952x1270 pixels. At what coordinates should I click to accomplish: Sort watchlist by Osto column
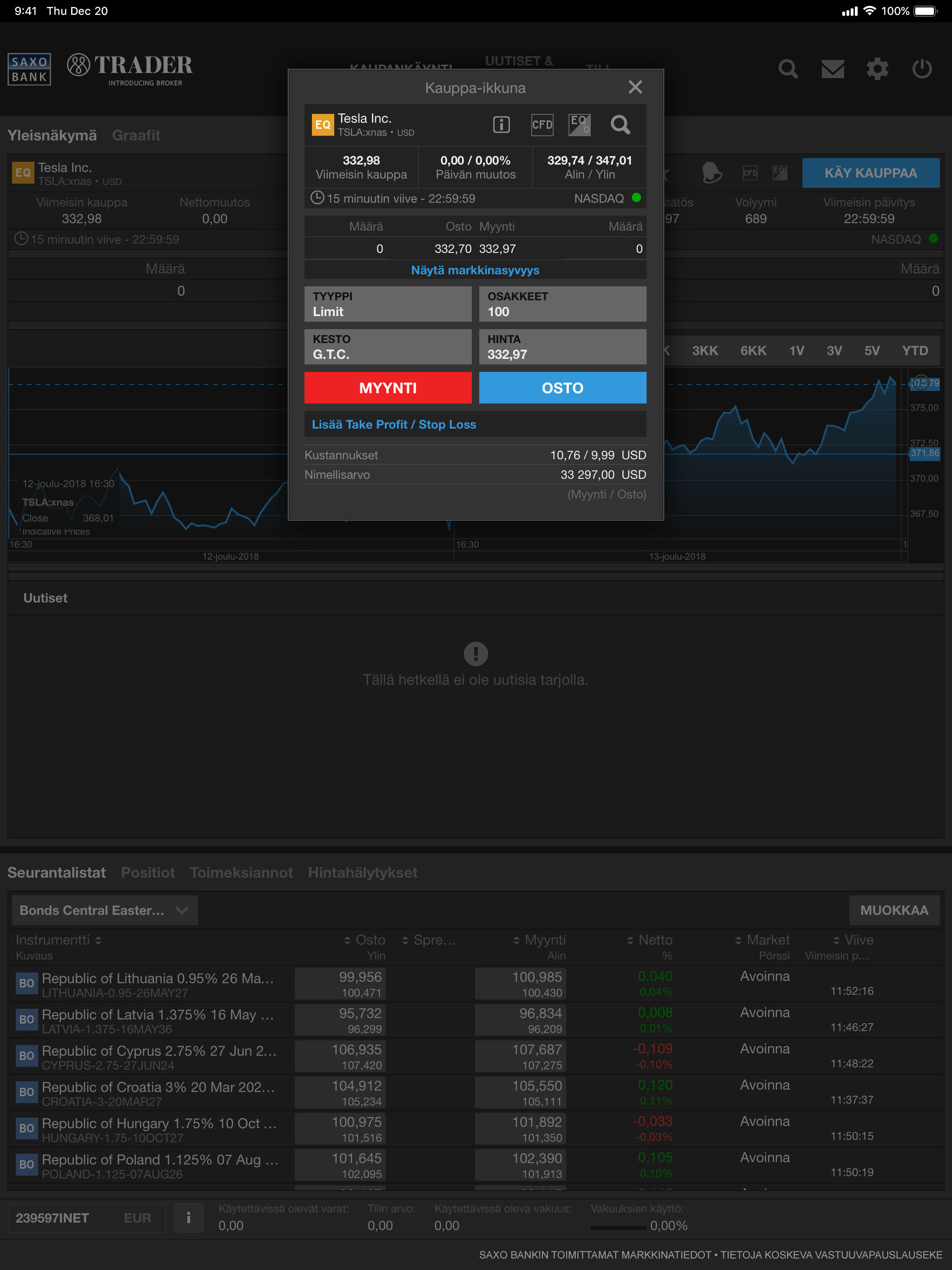(364, 940)
